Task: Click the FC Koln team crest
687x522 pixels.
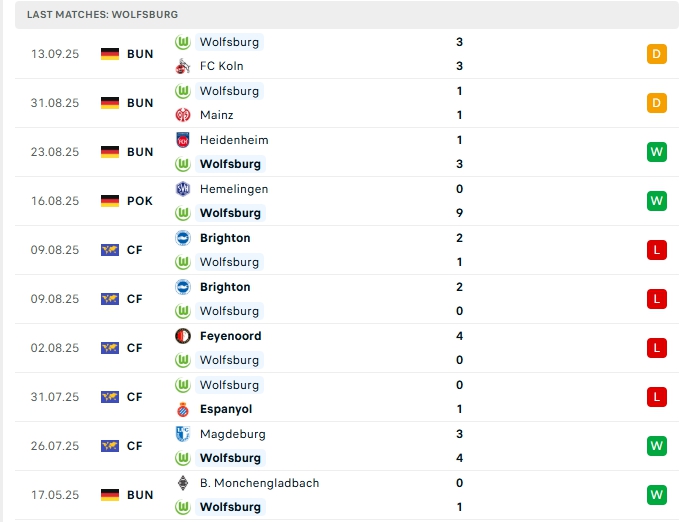Action: tap(183, 66)
